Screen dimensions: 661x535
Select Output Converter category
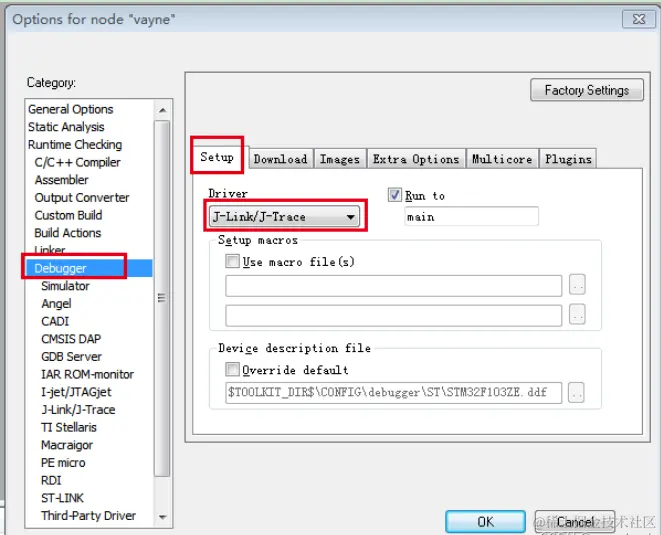tap(82, 198)
